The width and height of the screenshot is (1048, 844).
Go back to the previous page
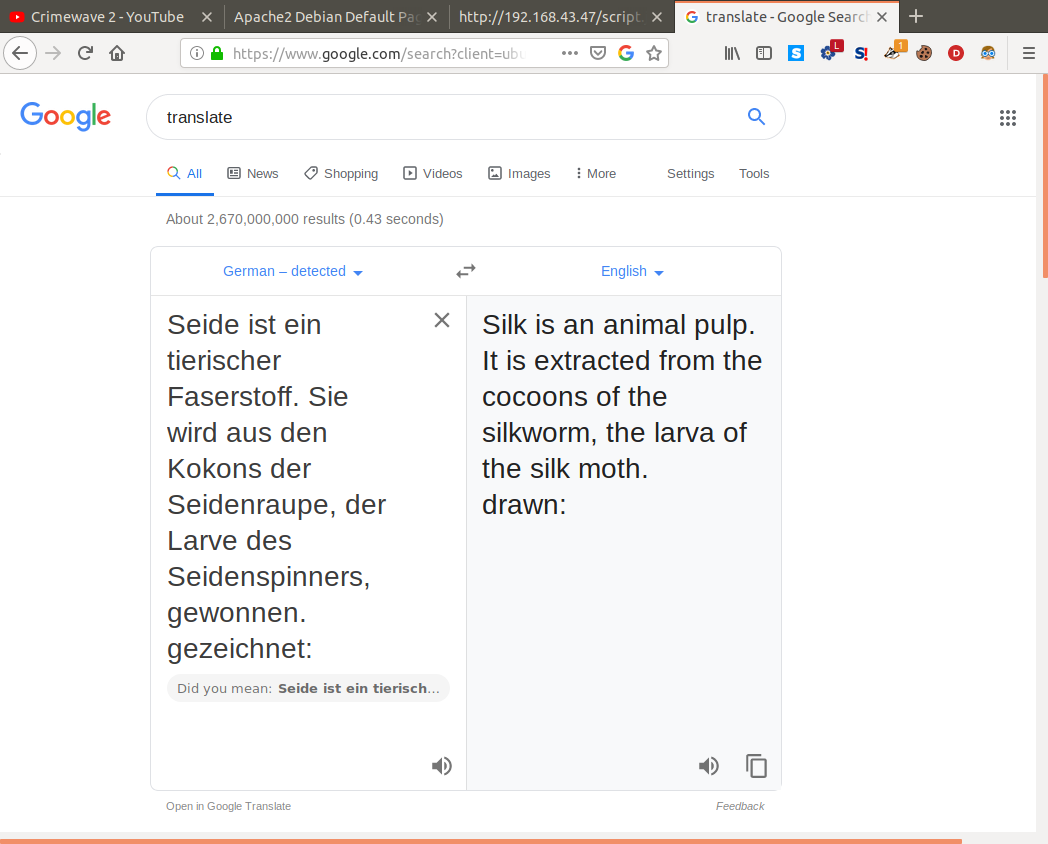(20, 53)
